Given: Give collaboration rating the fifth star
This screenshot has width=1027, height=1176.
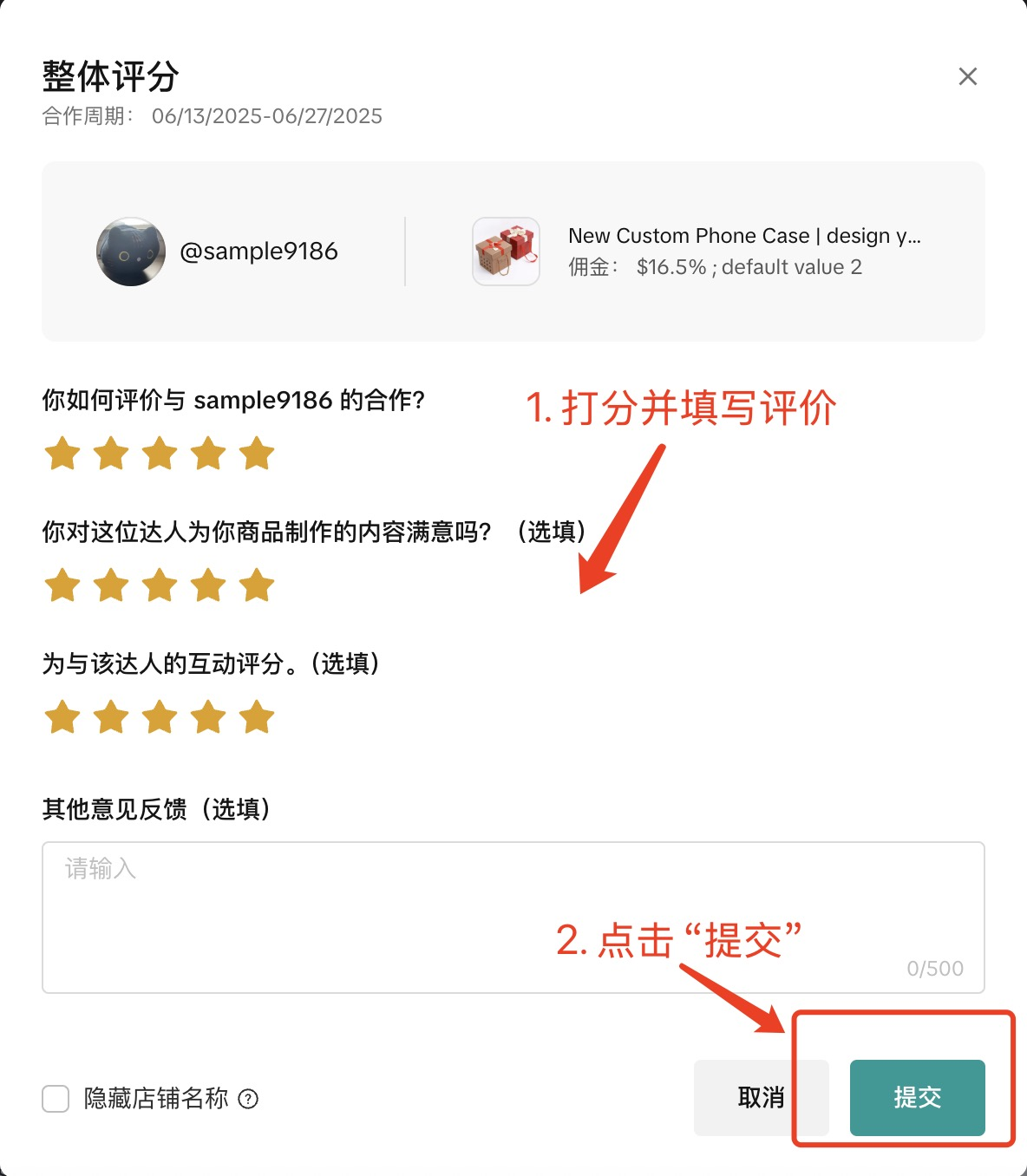Looking at the screenshot, I should (x=257, y=454).
